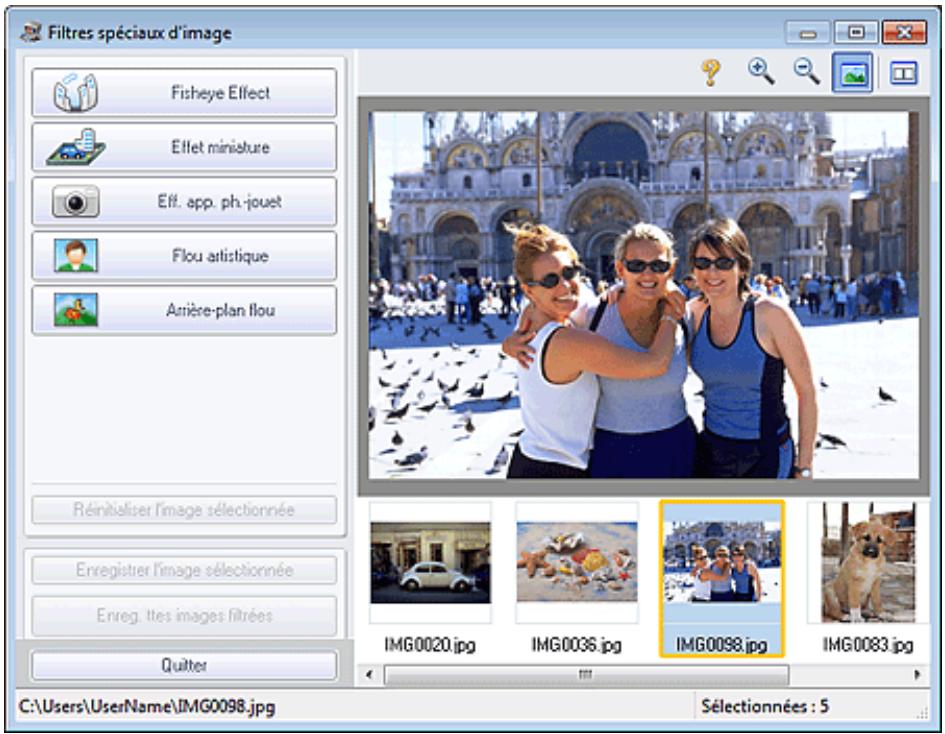This screenshot has width=945, height=734.
Task: Switch to side-by-side compare view
Action: (x=903, y=73)
